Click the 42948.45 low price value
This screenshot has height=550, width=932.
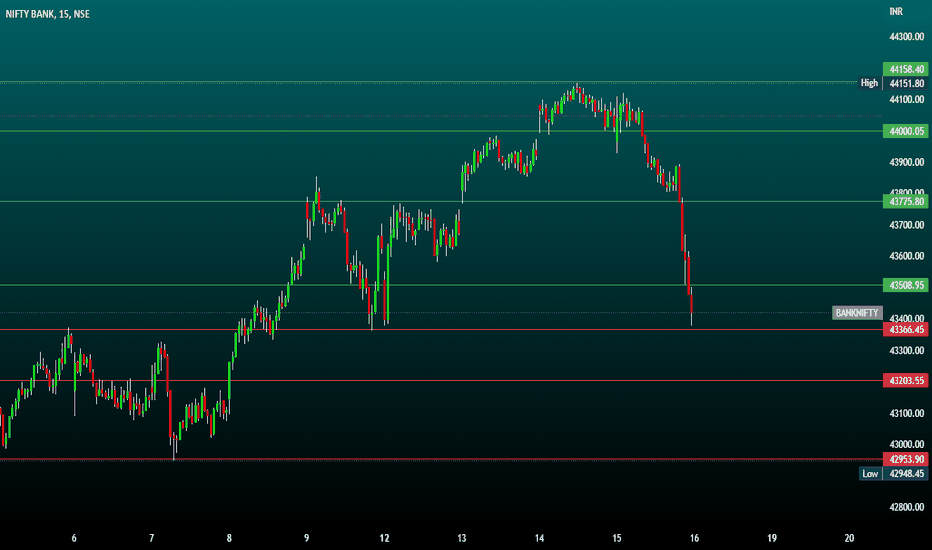[x=906, y=474]
